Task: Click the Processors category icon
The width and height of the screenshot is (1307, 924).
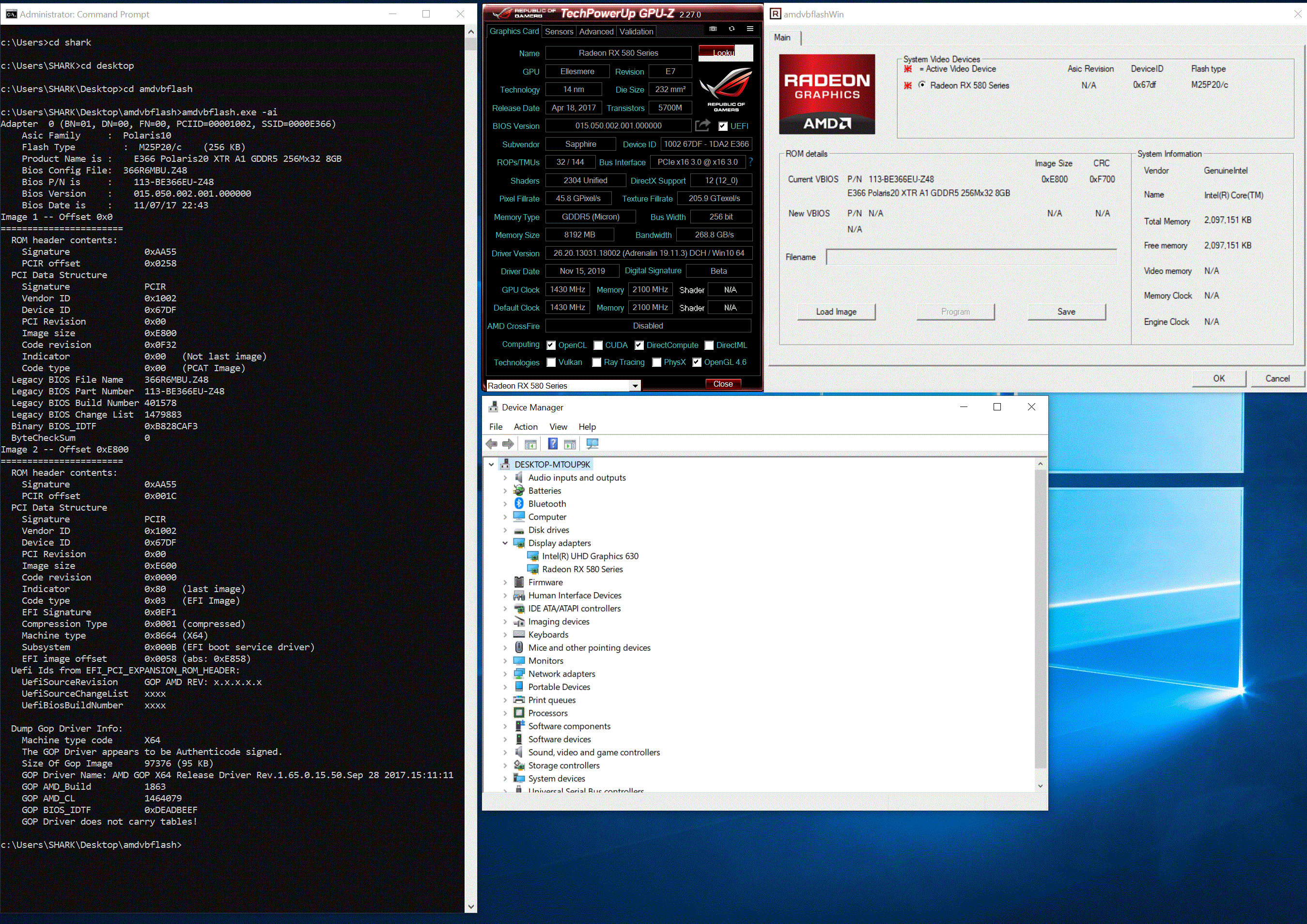Action: (519, 713)
